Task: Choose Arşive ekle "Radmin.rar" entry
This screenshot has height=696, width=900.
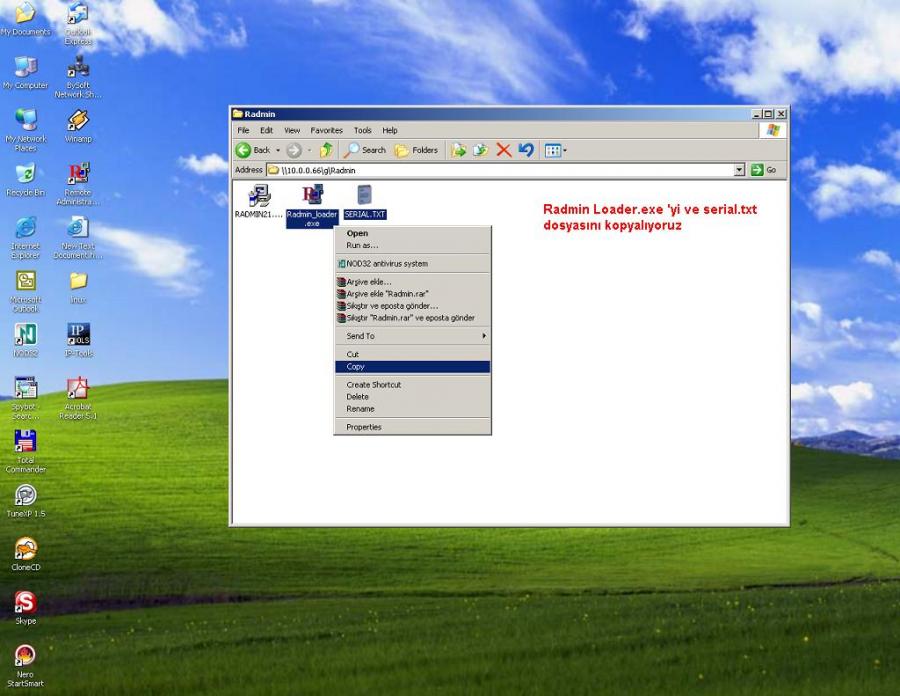Action: 412,294
